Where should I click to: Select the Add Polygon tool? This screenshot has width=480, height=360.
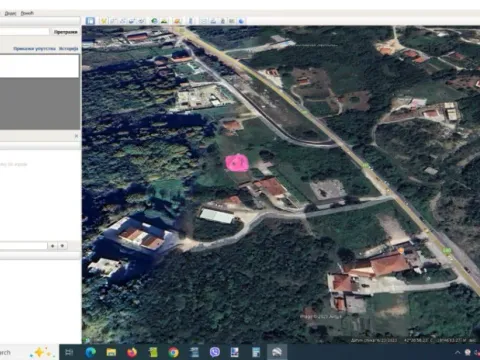[113, 21]
